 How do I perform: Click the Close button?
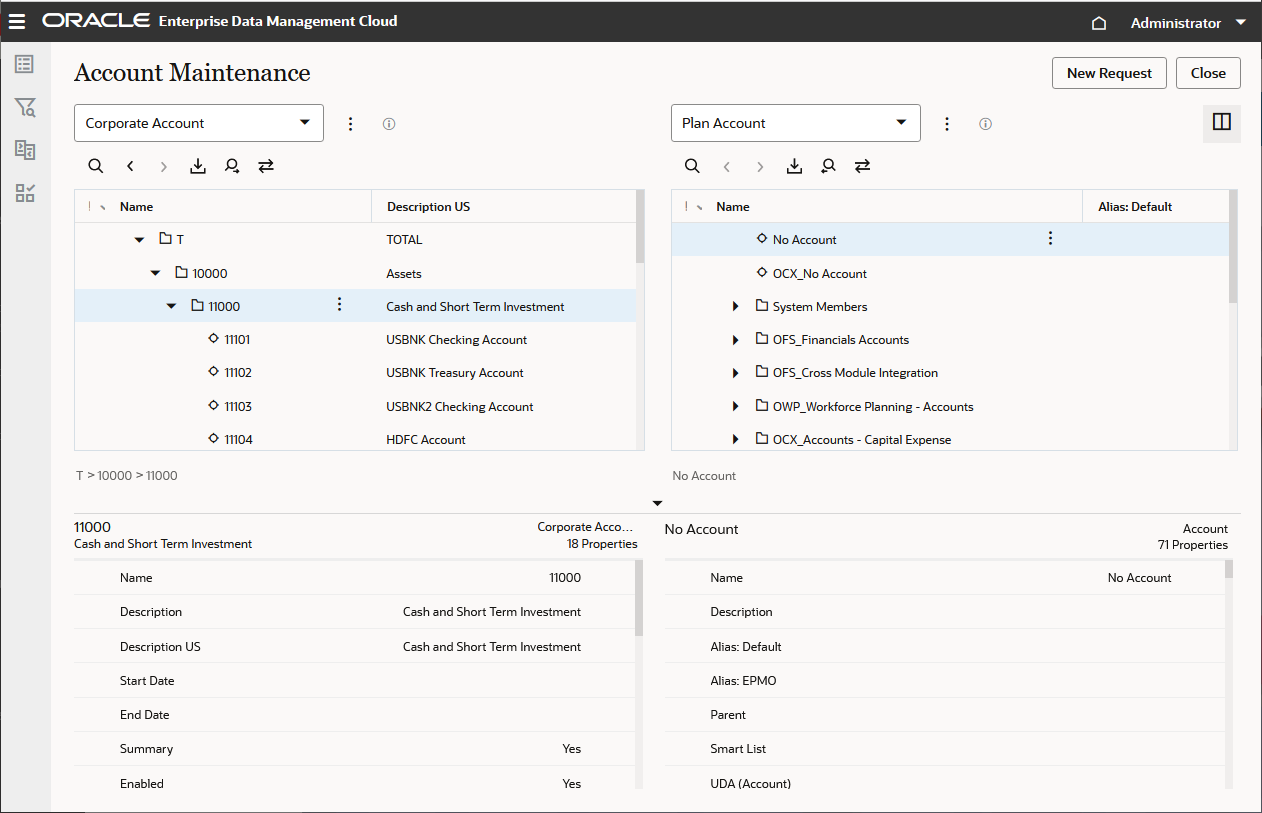tap(1208, 73)
